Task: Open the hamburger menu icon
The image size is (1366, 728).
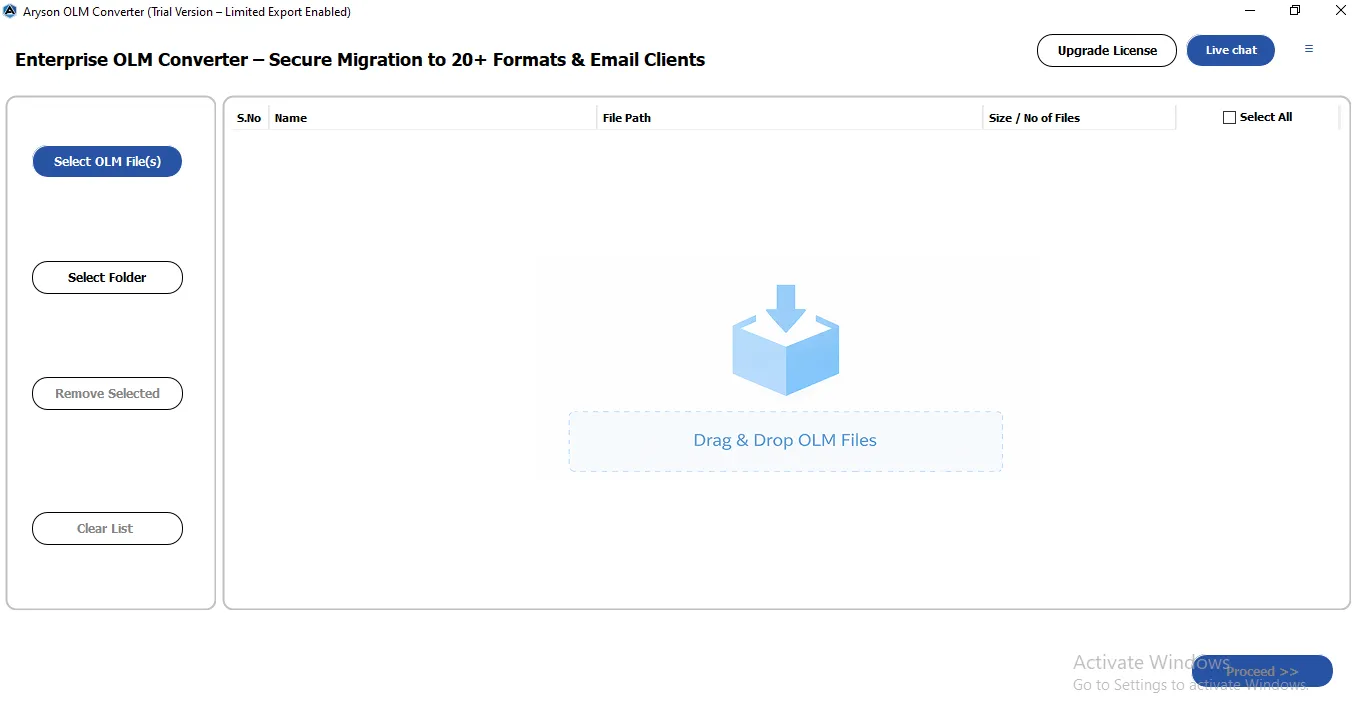Action: point(1309,49)
